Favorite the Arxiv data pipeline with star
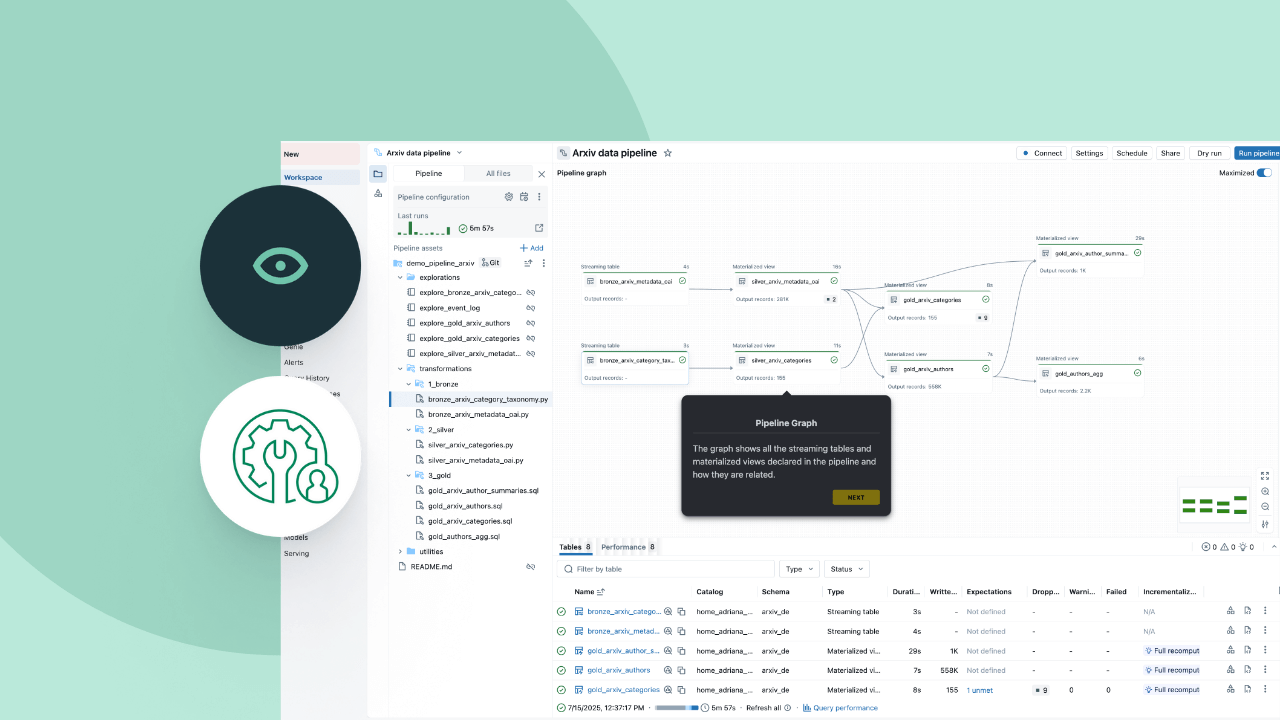 click(668, 153)
